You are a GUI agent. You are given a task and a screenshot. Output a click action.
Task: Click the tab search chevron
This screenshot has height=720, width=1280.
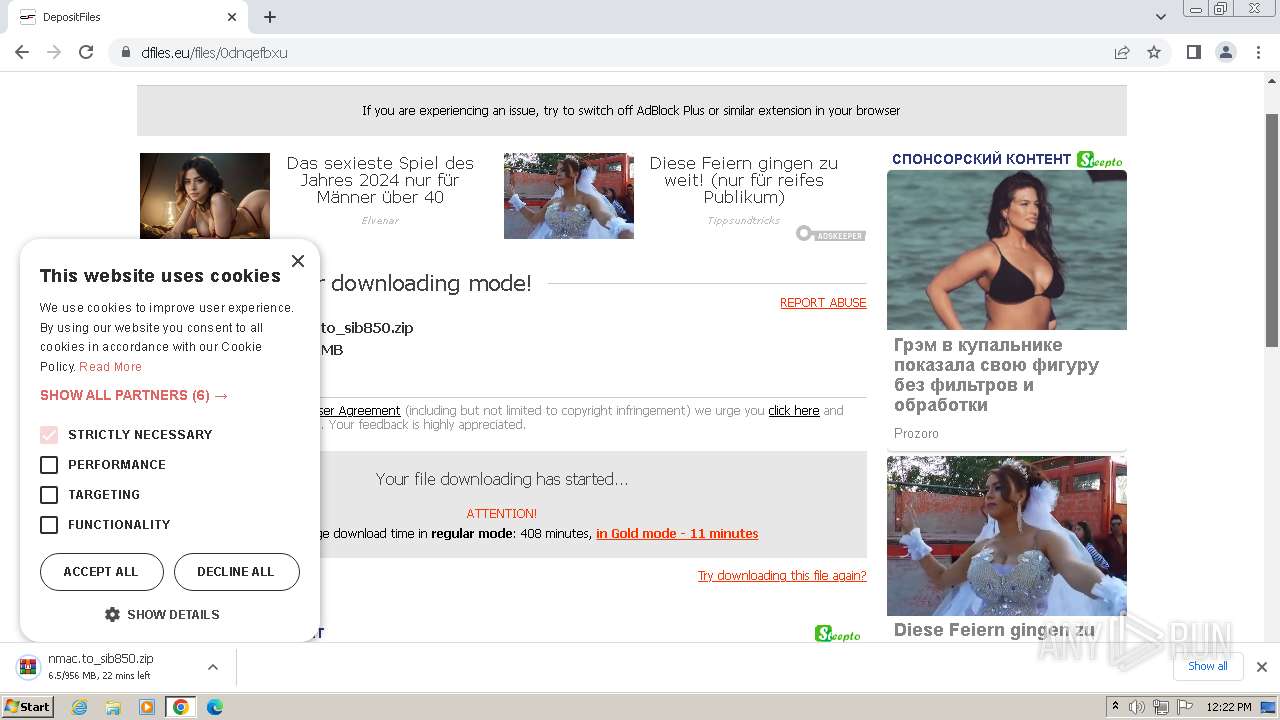click(1160, 17)
